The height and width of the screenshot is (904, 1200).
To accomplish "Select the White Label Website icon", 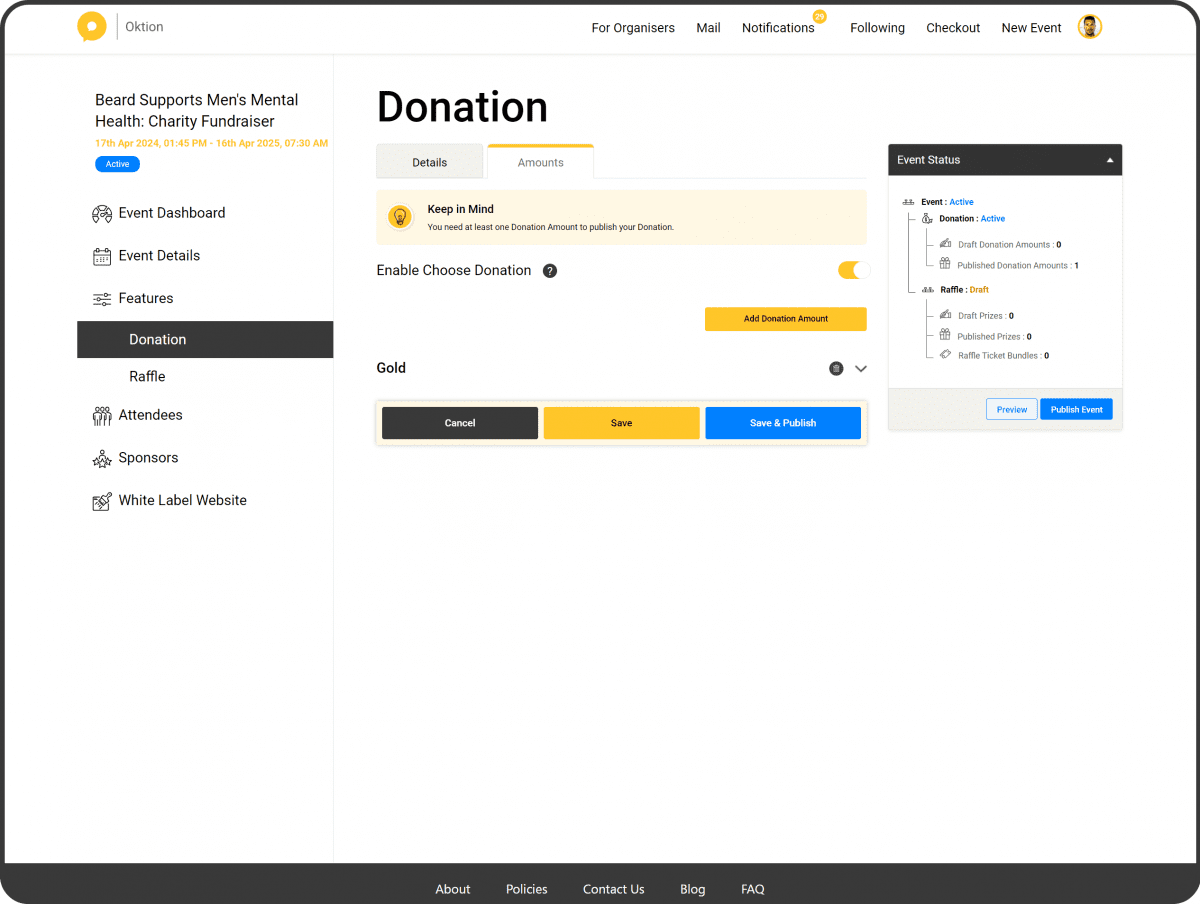I will (x=101, y=500).
